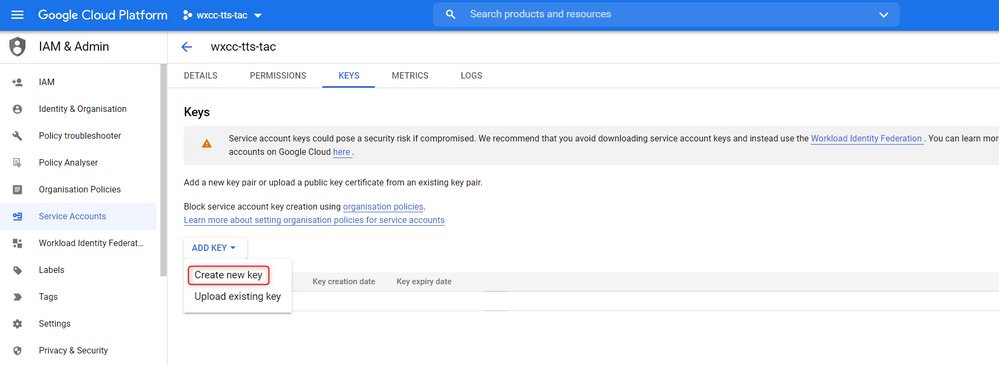Click the IAM add-person icon
Image resolution: width=999 pixels, height=365 pixels.
pyautogui.click(x=17, y=82)
